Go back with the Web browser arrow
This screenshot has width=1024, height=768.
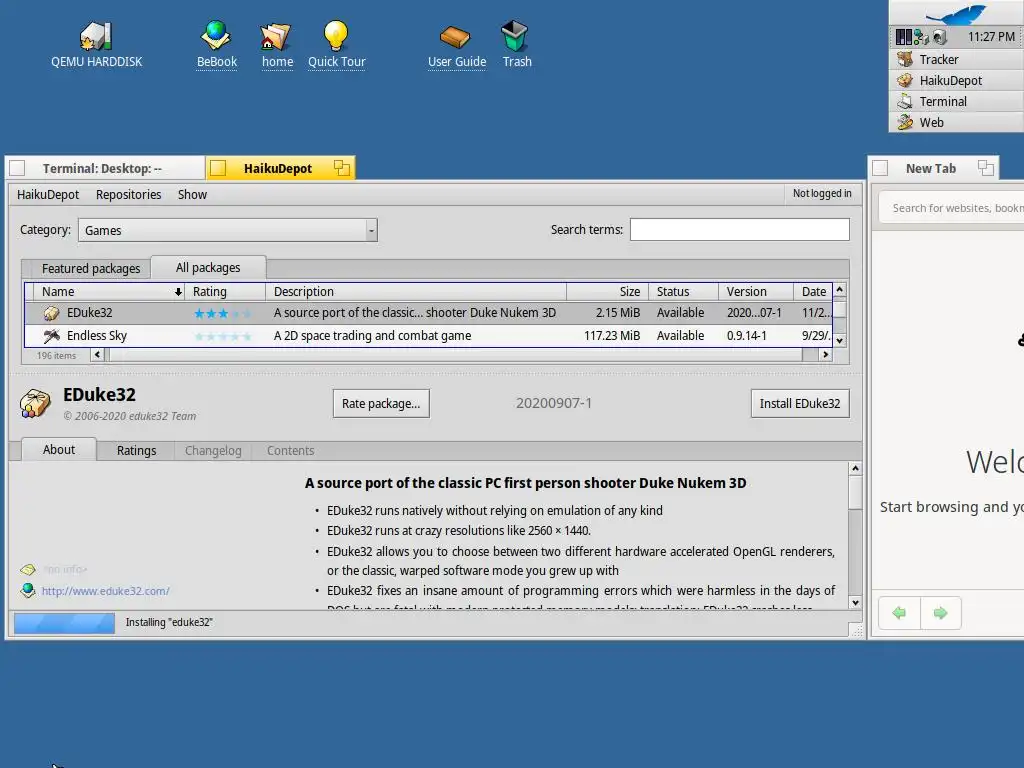click(x=899, y=613)
